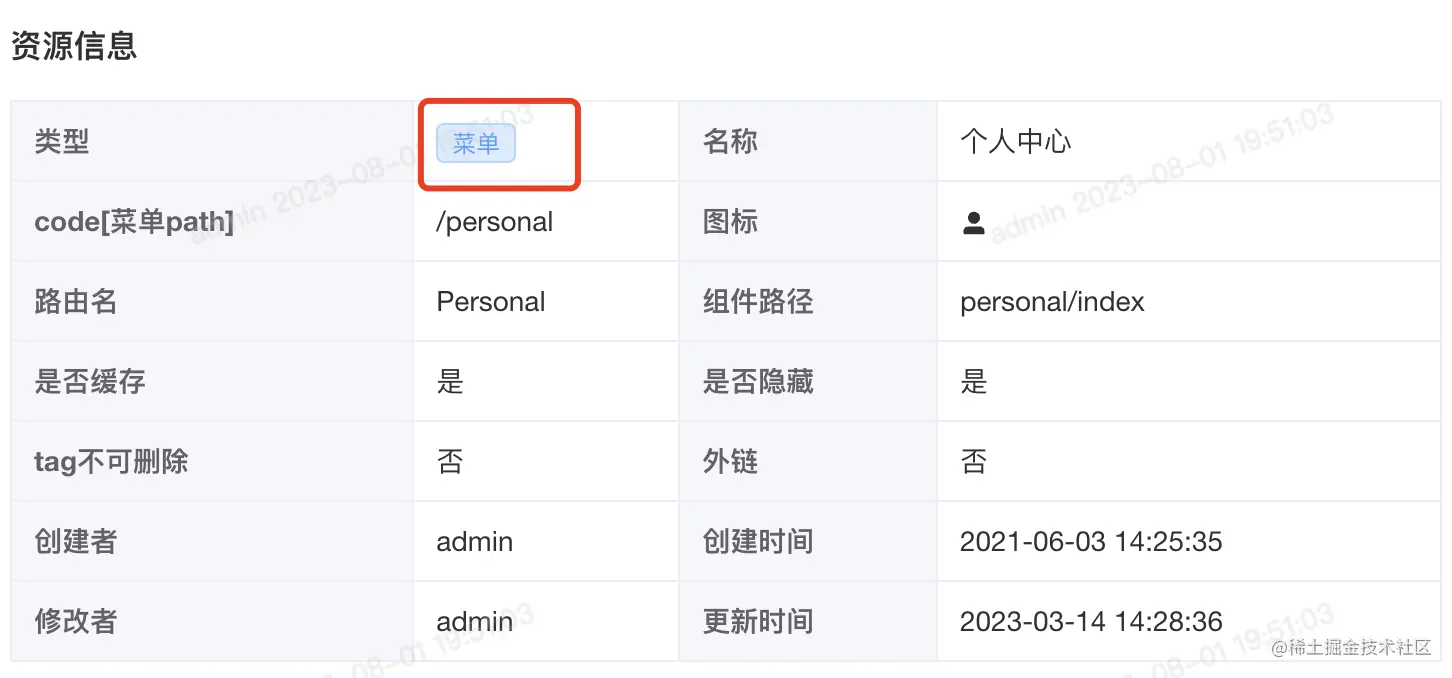Click the 修改者 admin value
Screen dimensions: 1452x678
coord(475,622)
